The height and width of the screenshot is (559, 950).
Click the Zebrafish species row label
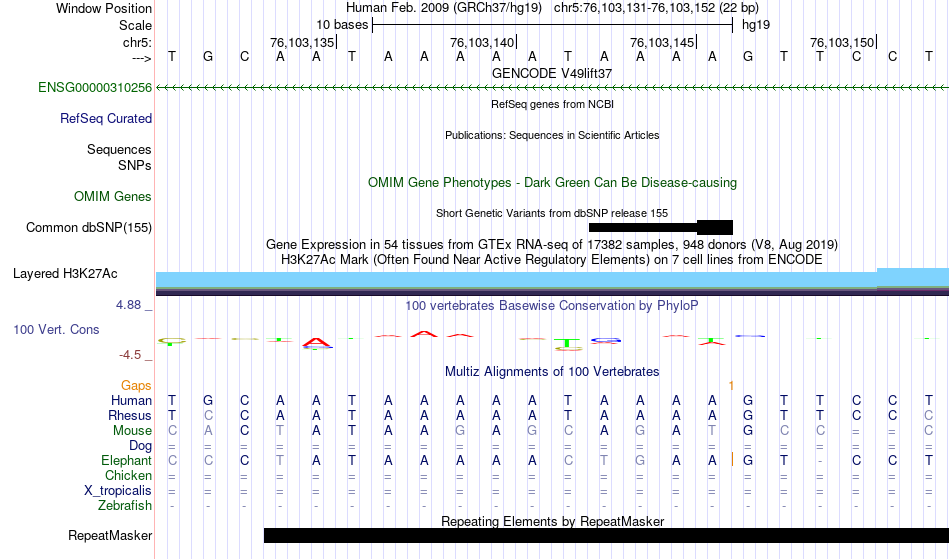[x=125, y=505]
